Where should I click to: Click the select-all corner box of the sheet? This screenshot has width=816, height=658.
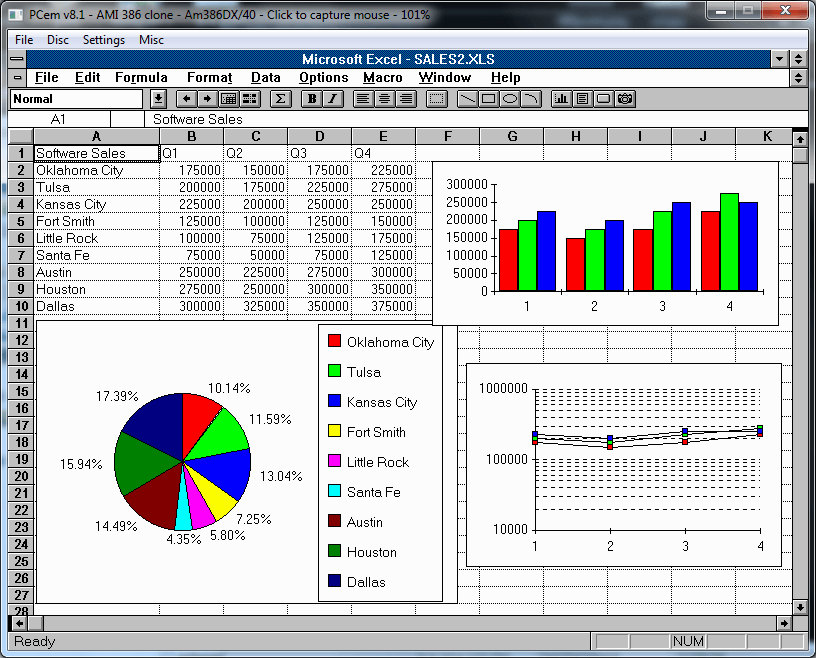(21, 136)
